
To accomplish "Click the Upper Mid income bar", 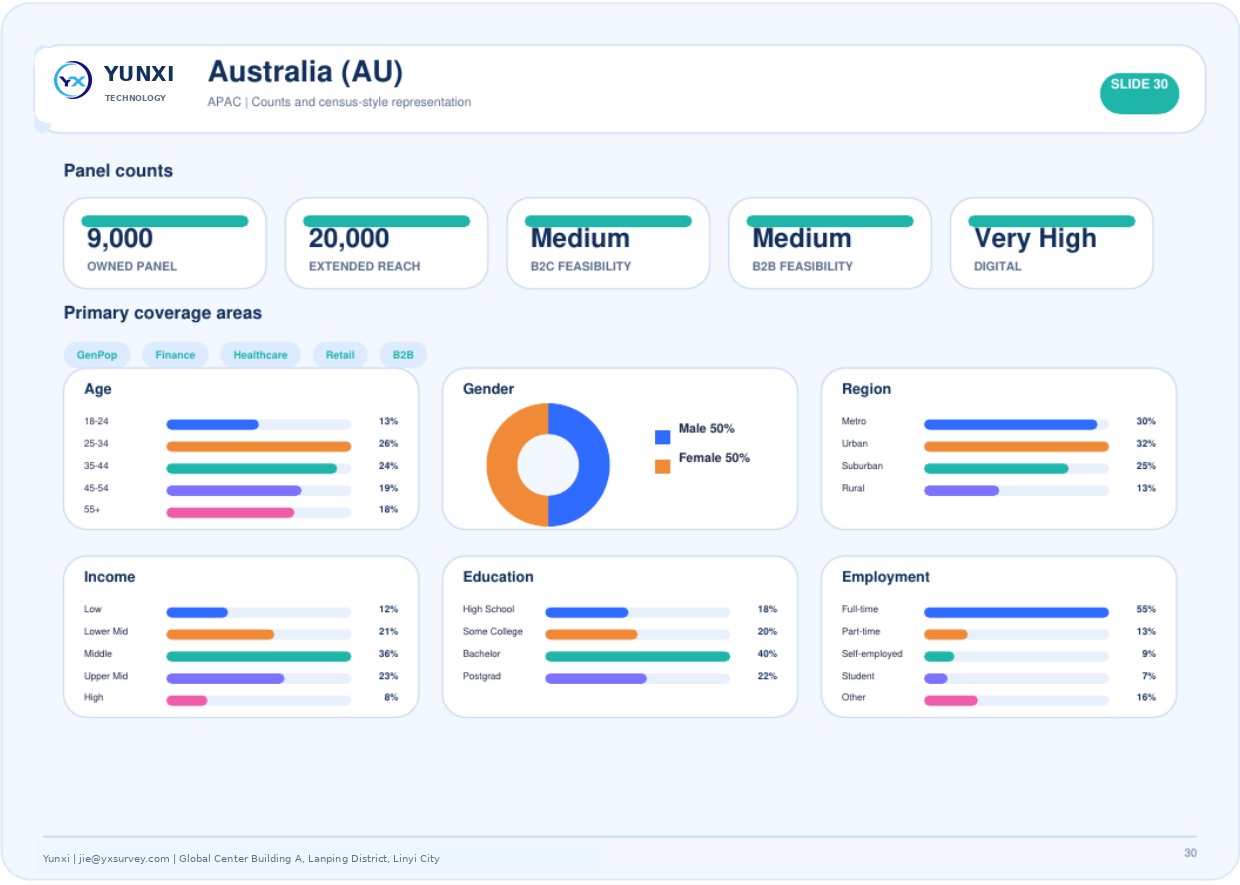I will point(225,679).
